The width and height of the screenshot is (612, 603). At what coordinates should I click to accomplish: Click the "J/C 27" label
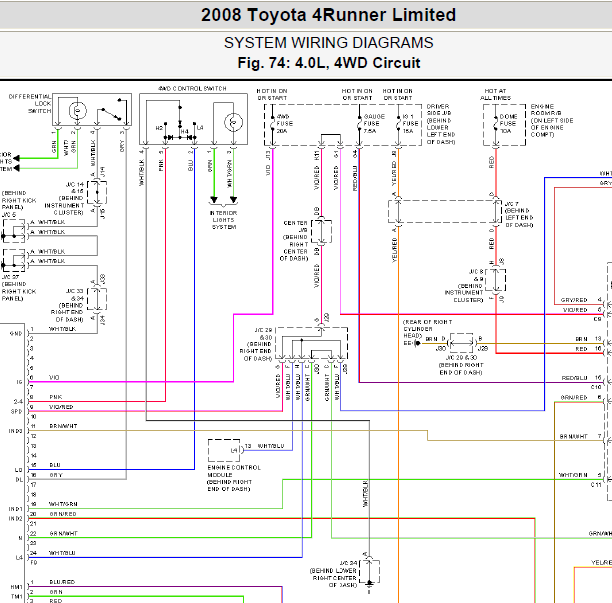point(10,277)
